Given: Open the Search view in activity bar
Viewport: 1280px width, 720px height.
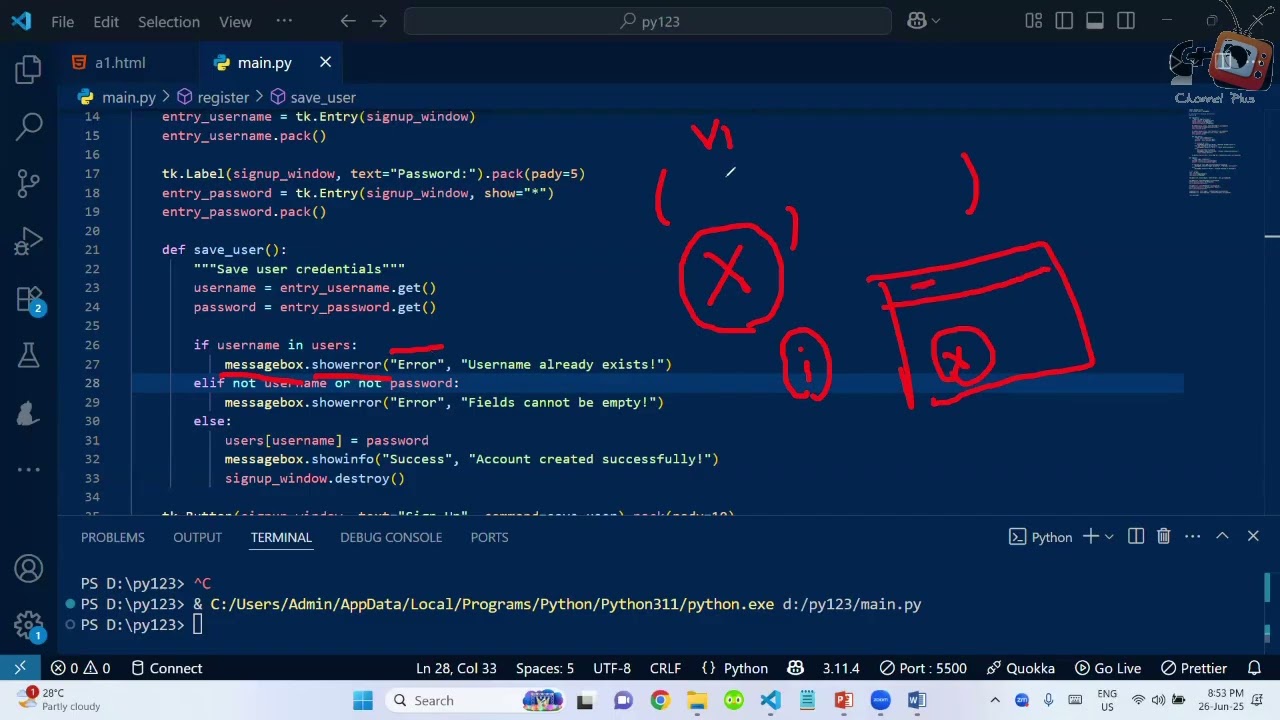Looking at the screenshot, I should click(28, 126).
